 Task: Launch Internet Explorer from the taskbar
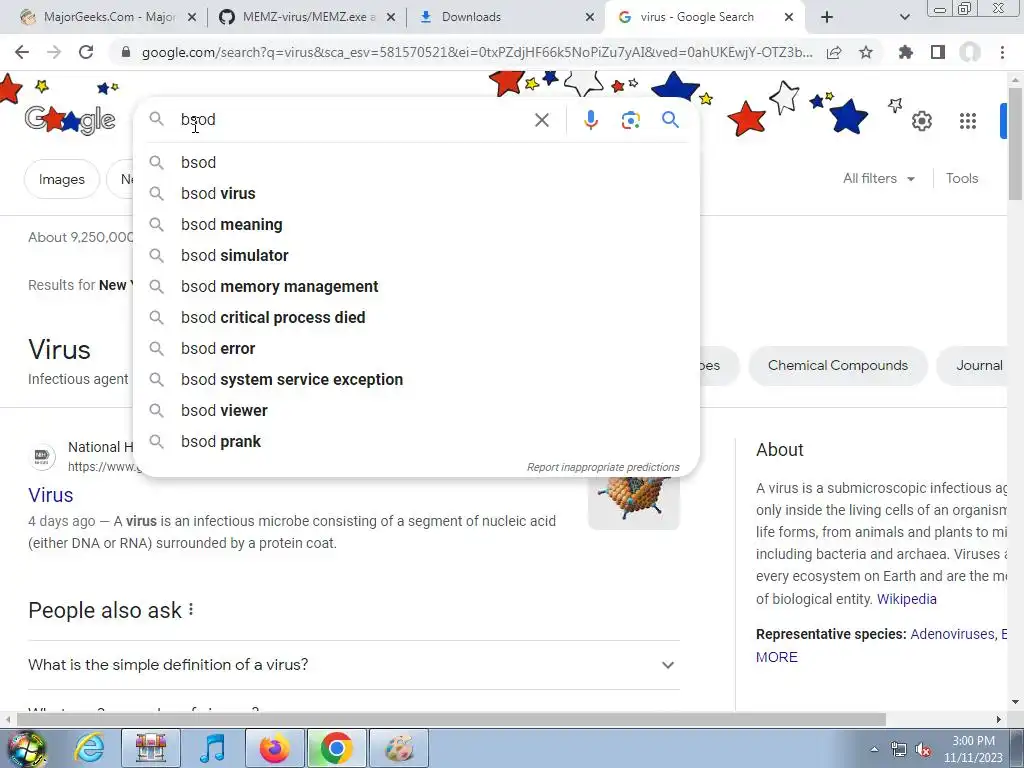[89, 748]
